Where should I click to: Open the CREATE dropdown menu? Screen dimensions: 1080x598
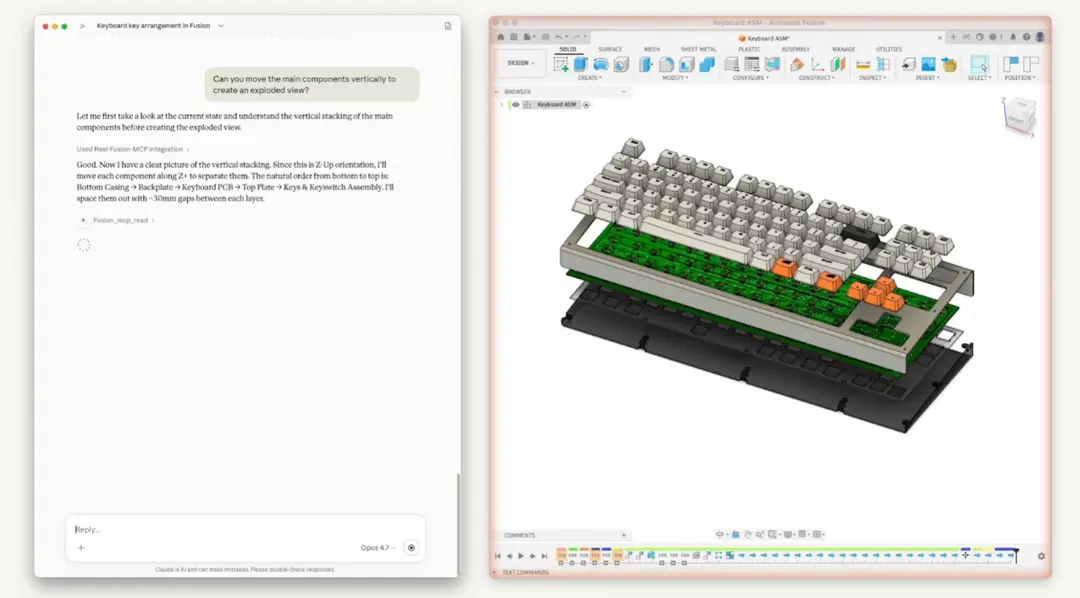tap(590, 78)
